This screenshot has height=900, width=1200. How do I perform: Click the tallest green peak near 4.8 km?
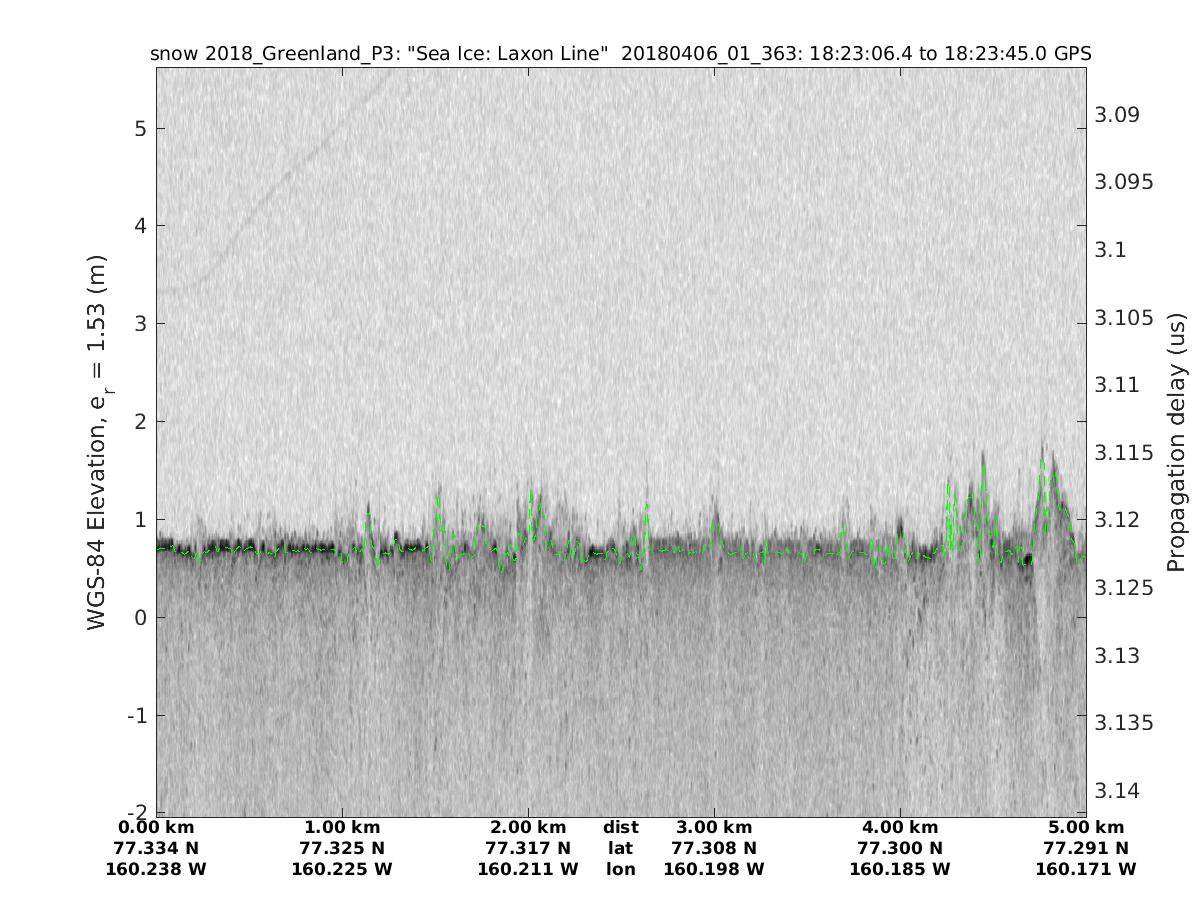1043,461
